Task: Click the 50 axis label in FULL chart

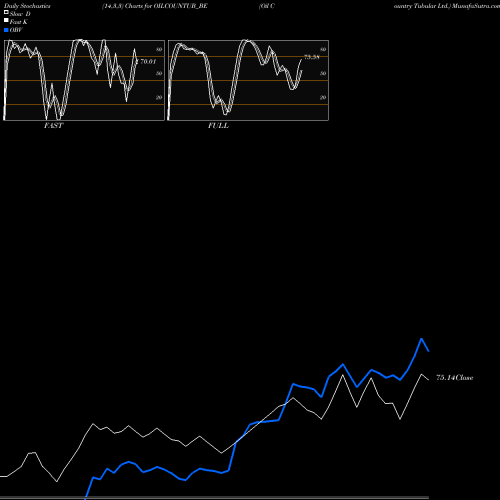Action: [323, 73]
